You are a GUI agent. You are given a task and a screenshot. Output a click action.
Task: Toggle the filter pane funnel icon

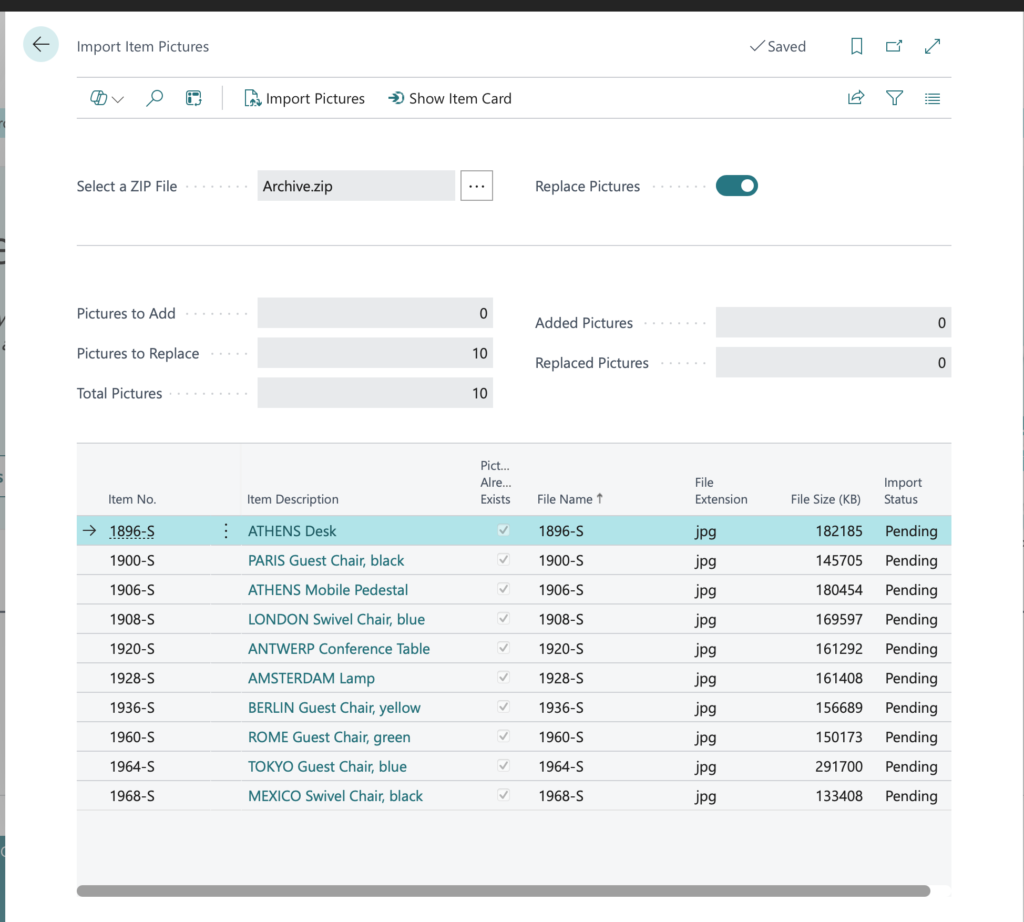[894, 99]
